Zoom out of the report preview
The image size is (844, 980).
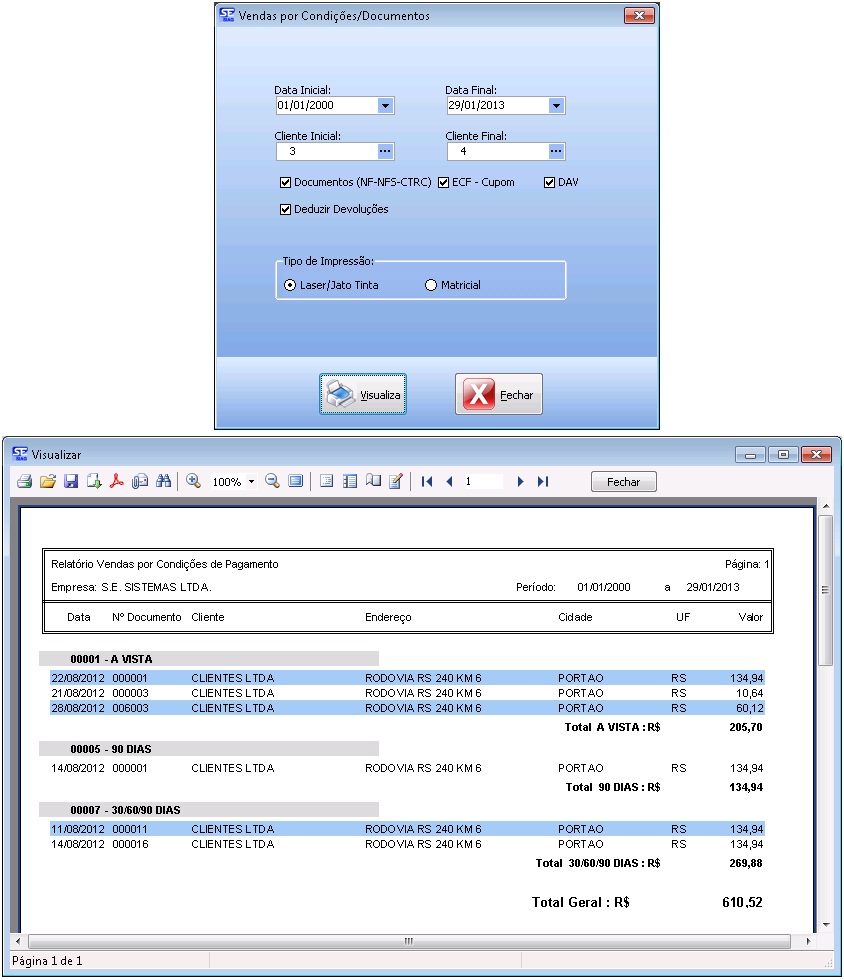click(x=272, y=481)
